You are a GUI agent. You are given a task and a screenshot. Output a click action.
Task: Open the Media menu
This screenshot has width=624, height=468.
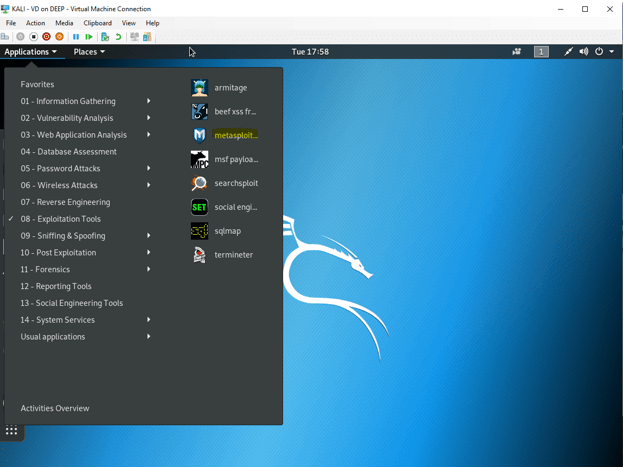point(64,23)
